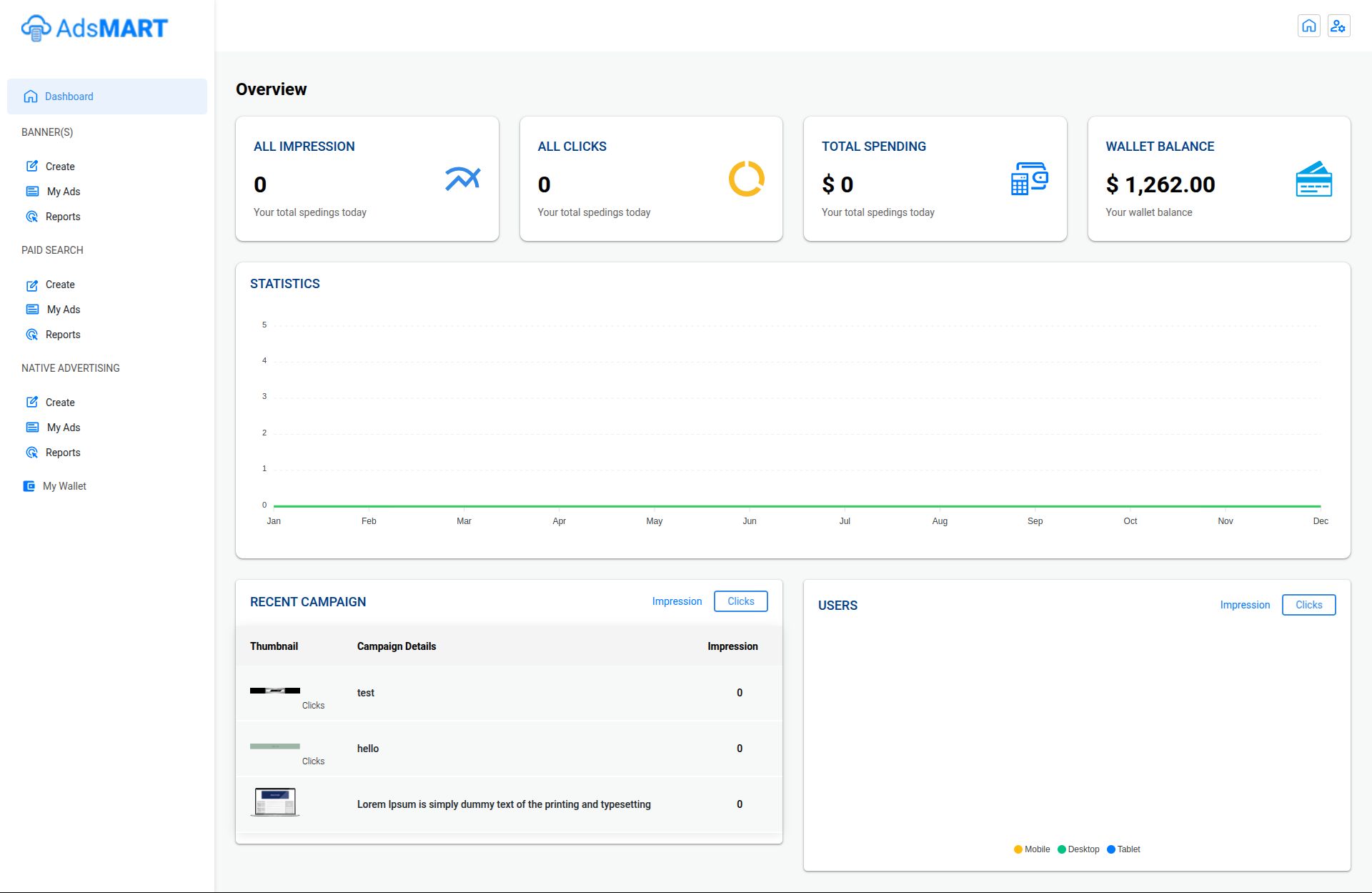
Task: Toggle the Desktop legend in Users chart
Action: pos(1078,849)
